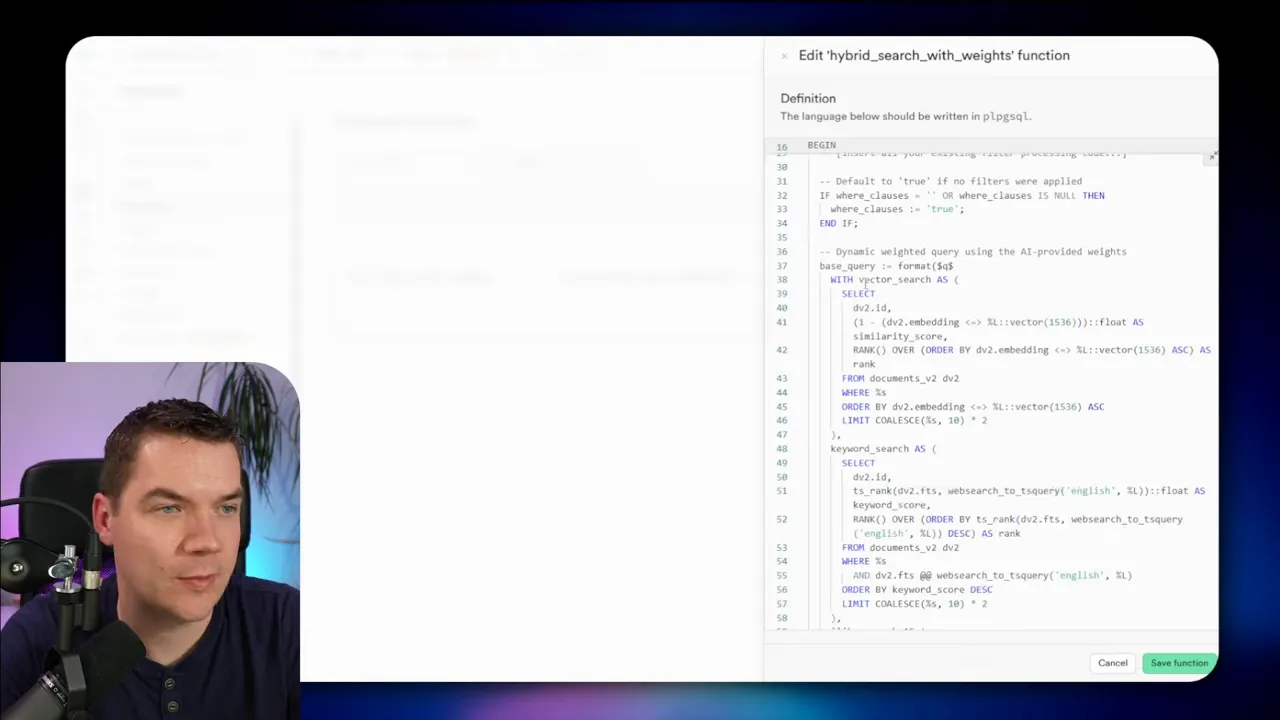Click the 'keyword_search AS (' code line

point(882,449)
